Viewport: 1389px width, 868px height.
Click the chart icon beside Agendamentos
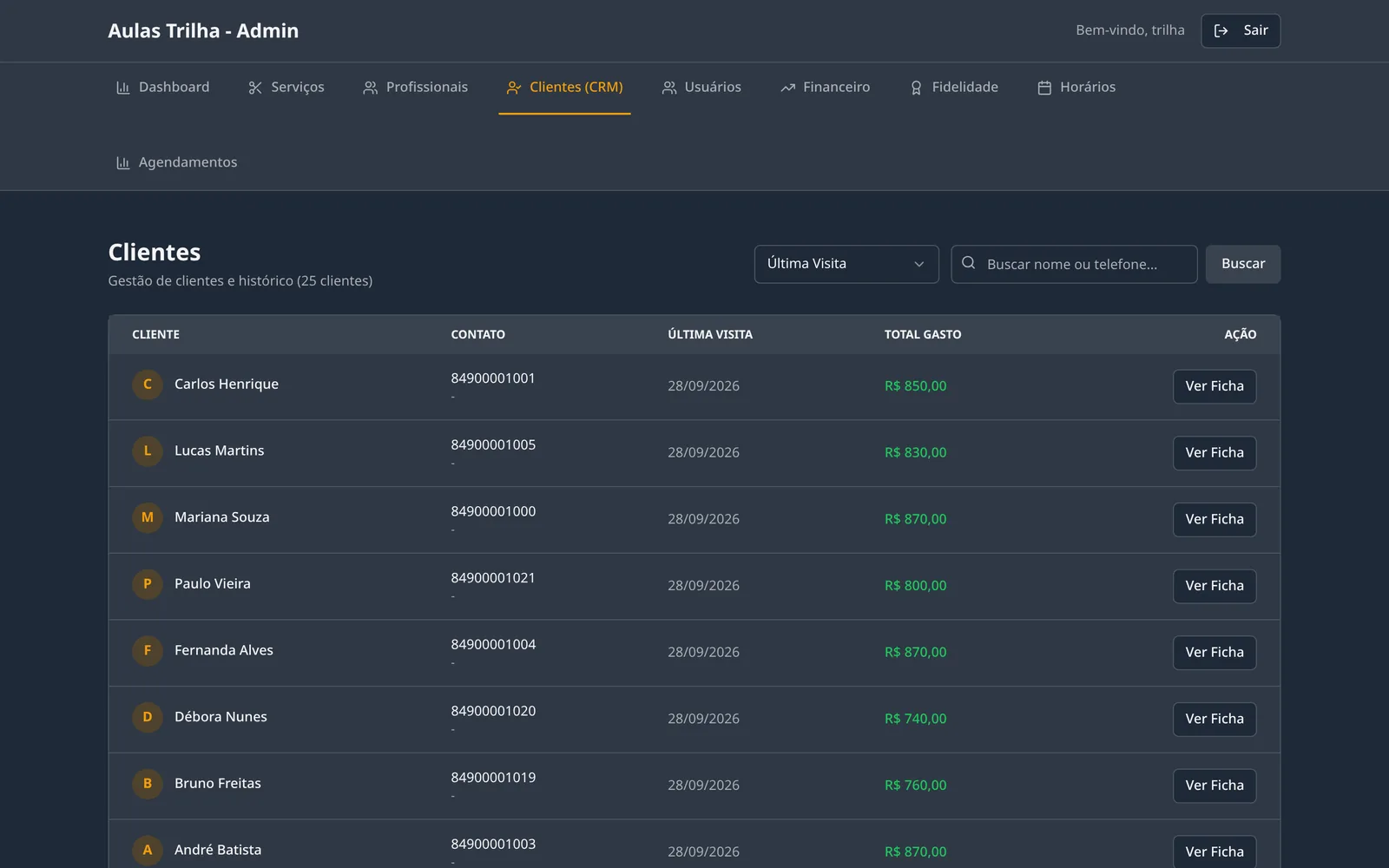tap(122, 163)
